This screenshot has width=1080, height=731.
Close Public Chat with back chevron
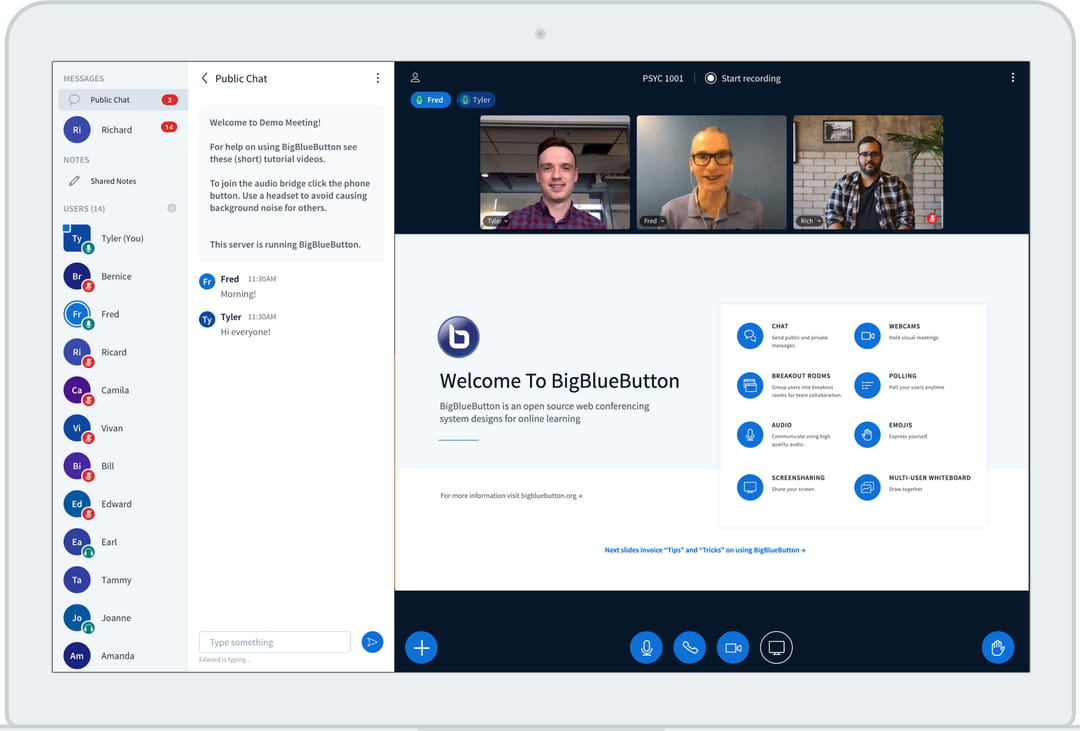205,79
